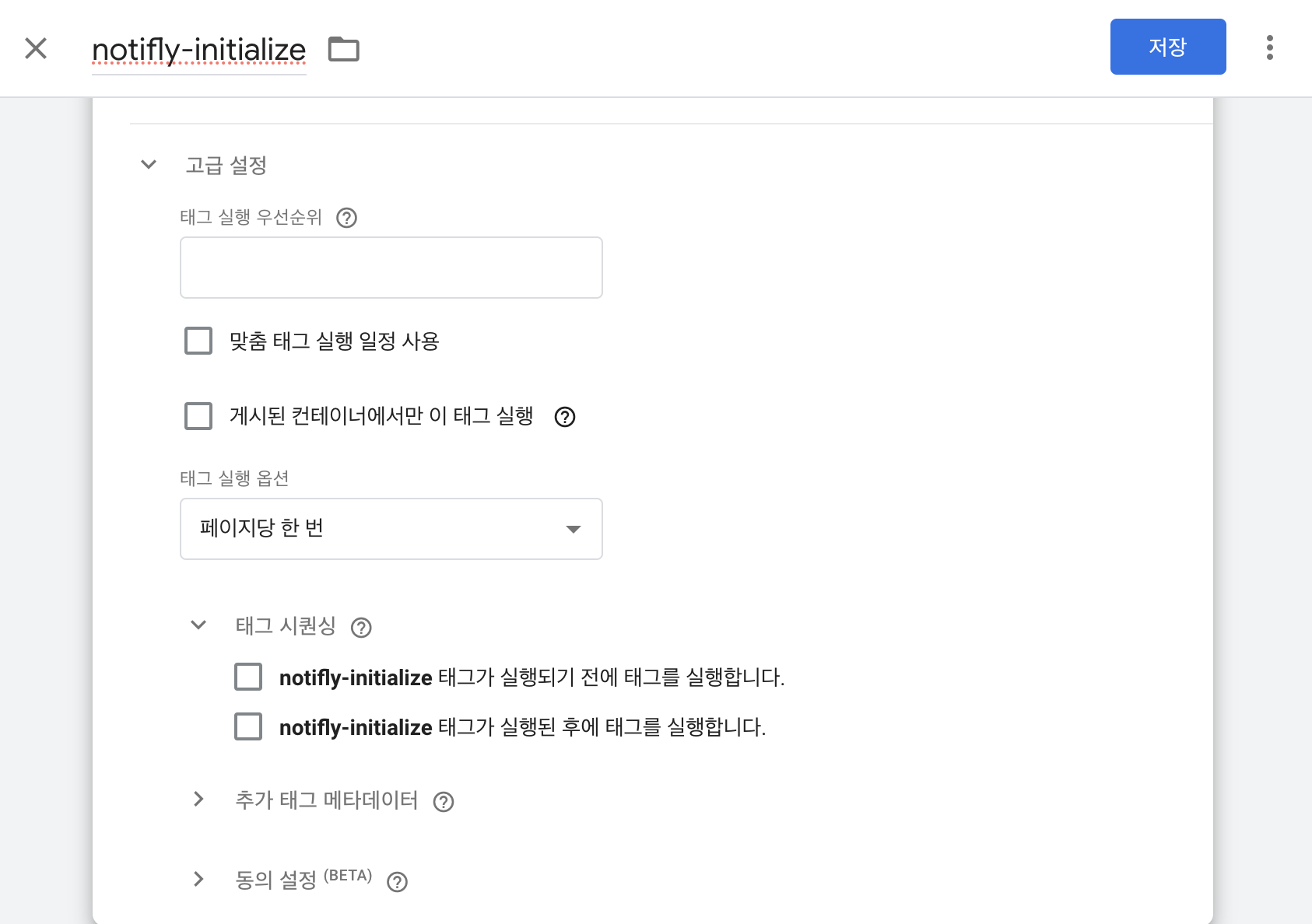Enable the 맞춤 태그 실행 일정 사용 checkbox
Screen dimensions: 1312x924
point(198,340)
